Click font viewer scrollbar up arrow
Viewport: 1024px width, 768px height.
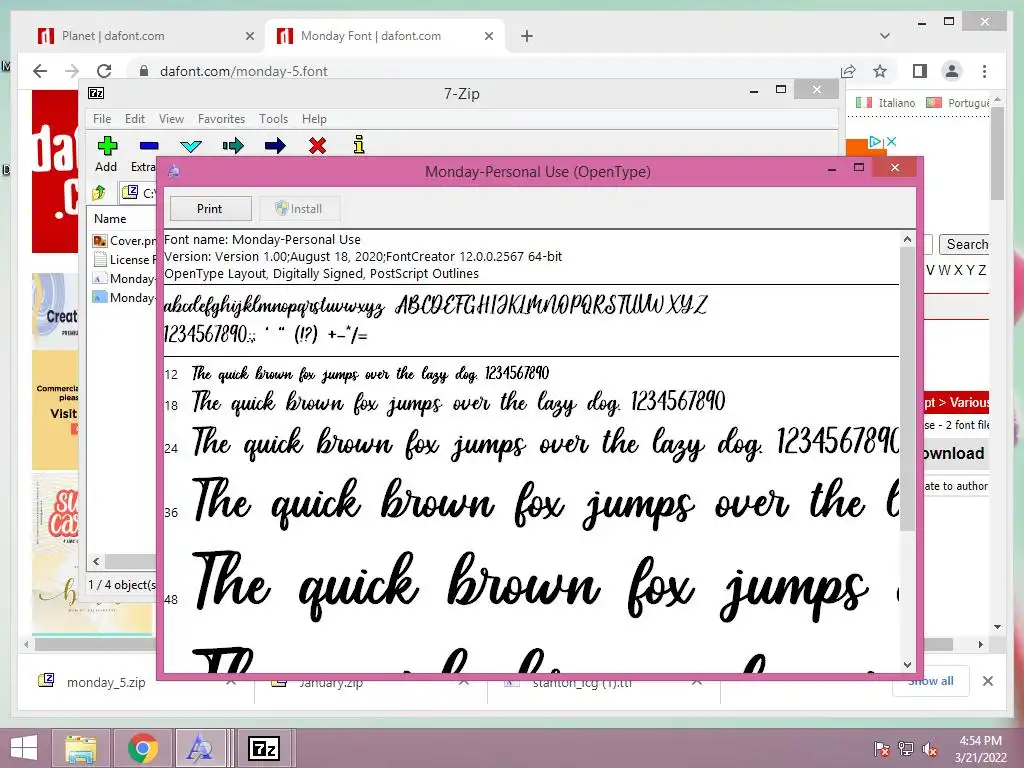click(907, 240)
